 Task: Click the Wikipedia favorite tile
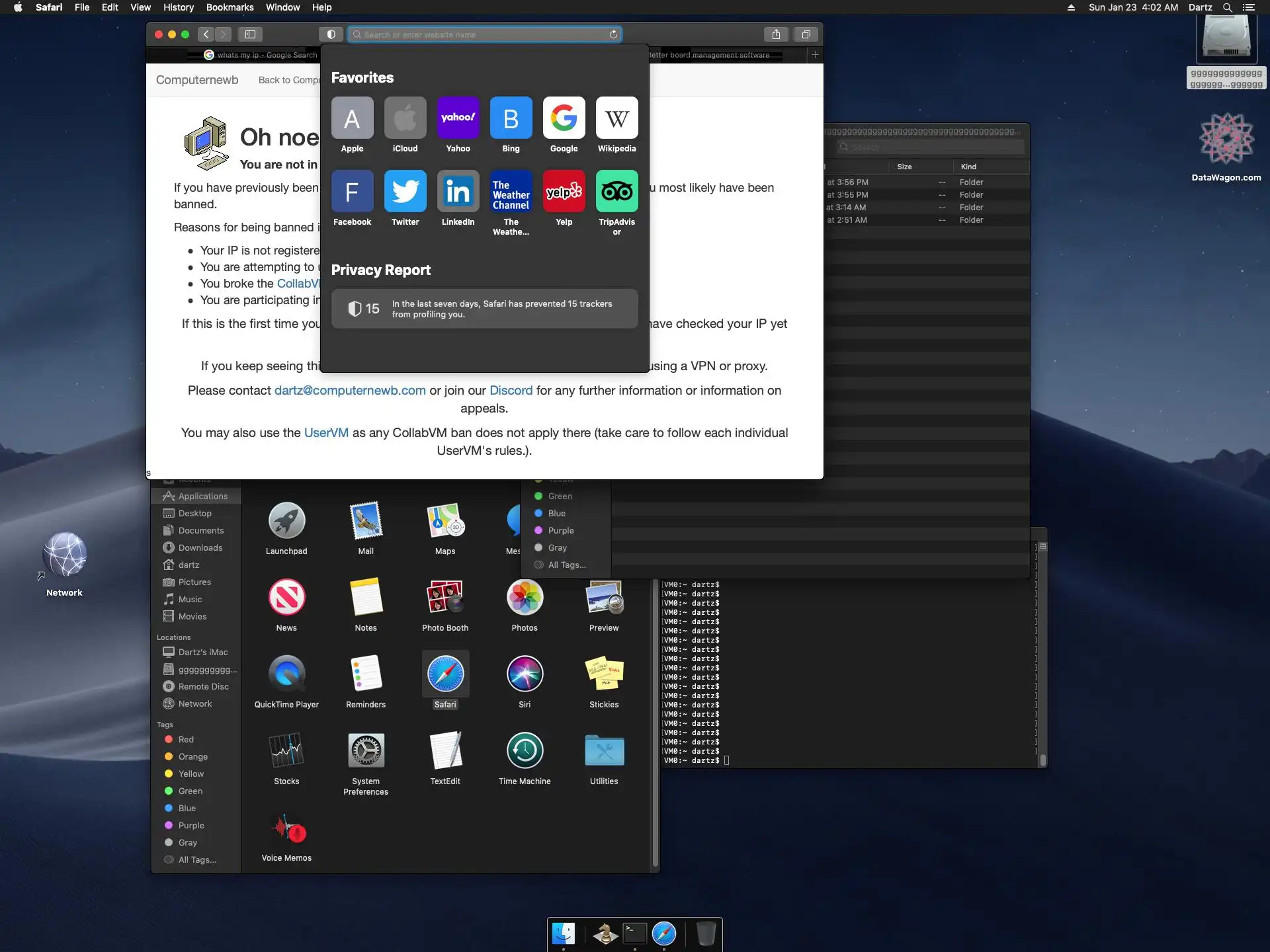pyautogui.click(x=616, y=118)
